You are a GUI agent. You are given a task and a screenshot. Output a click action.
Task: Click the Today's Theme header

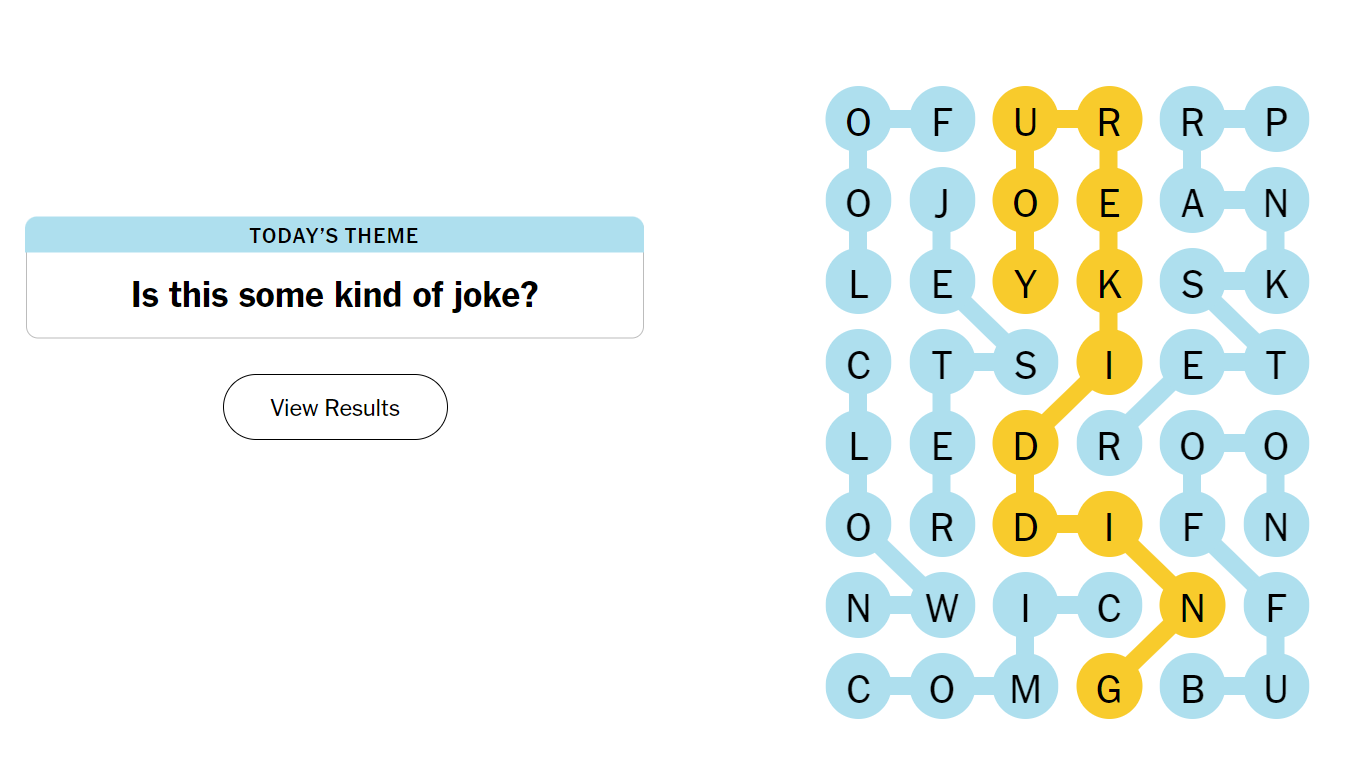click(x=334, y=236)
